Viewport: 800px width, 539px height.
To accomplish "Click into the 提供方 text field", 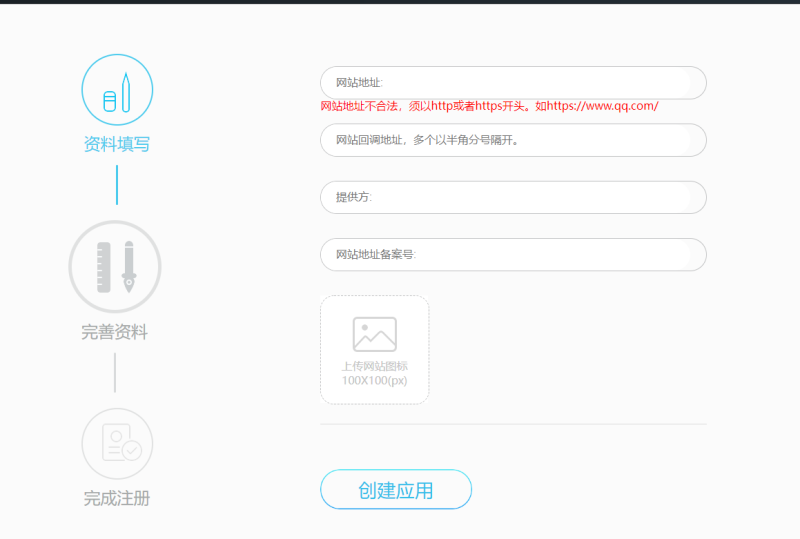I will [x=513, y=197].
